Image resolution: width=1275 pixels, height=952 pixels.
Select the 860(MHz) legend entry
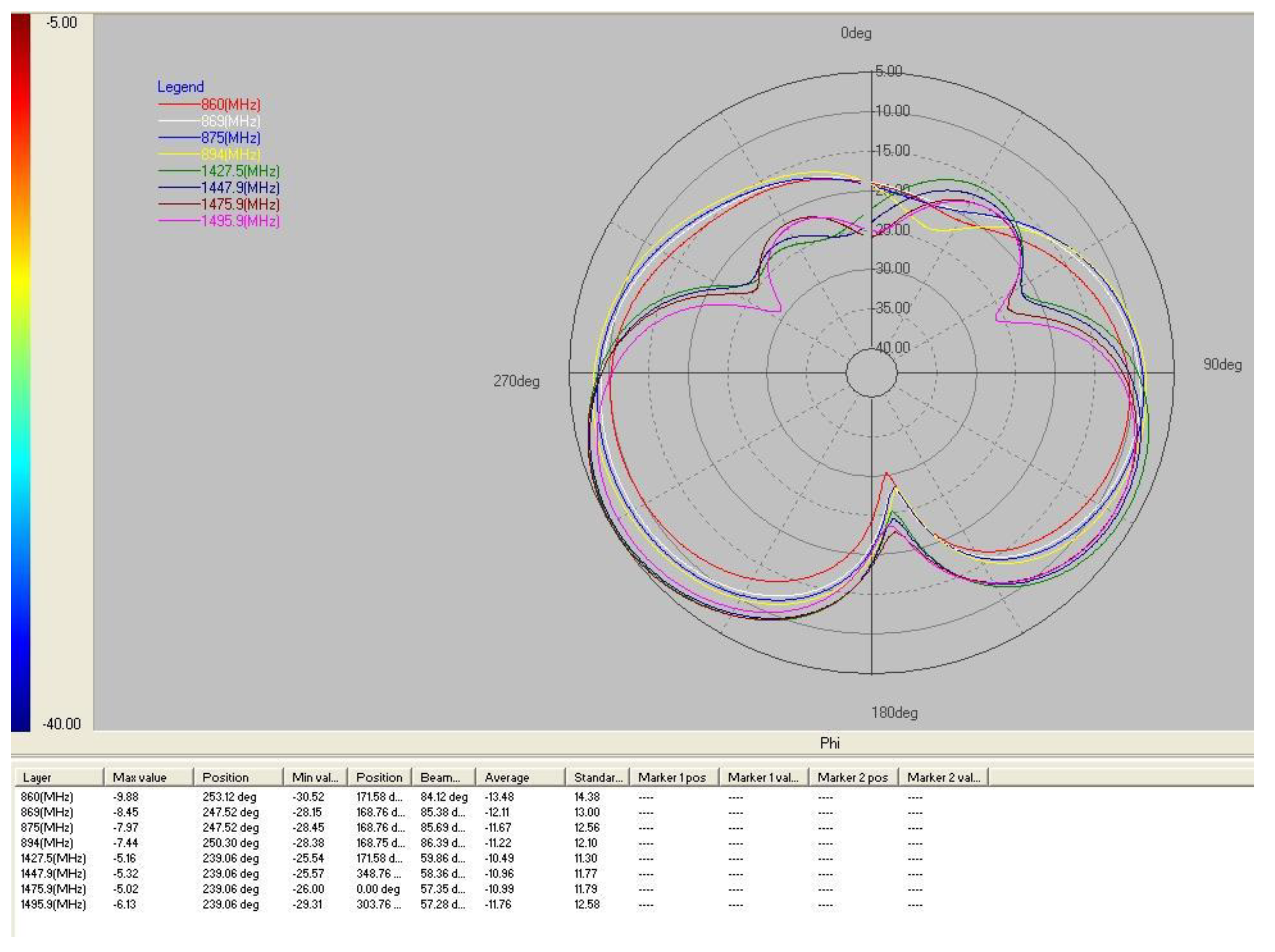[x=230, y=105]
